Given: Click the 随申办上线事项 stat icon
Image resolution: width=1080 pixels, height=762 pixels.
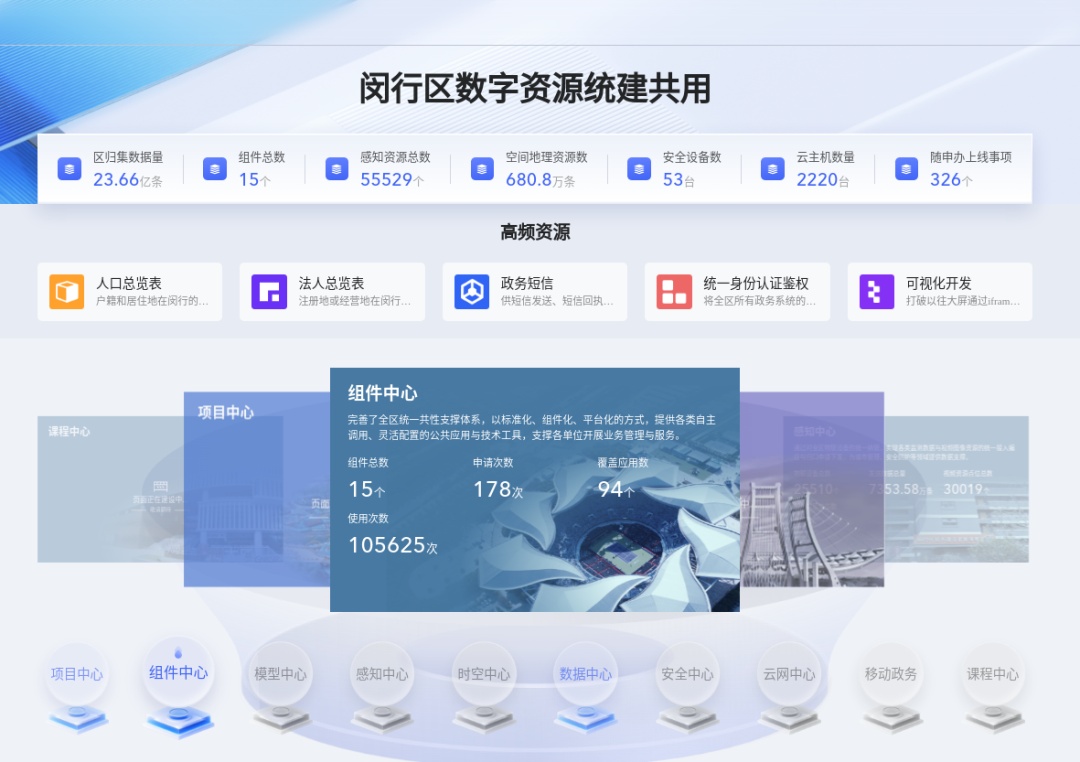Looking at the screenshot, I should [906, 169].
